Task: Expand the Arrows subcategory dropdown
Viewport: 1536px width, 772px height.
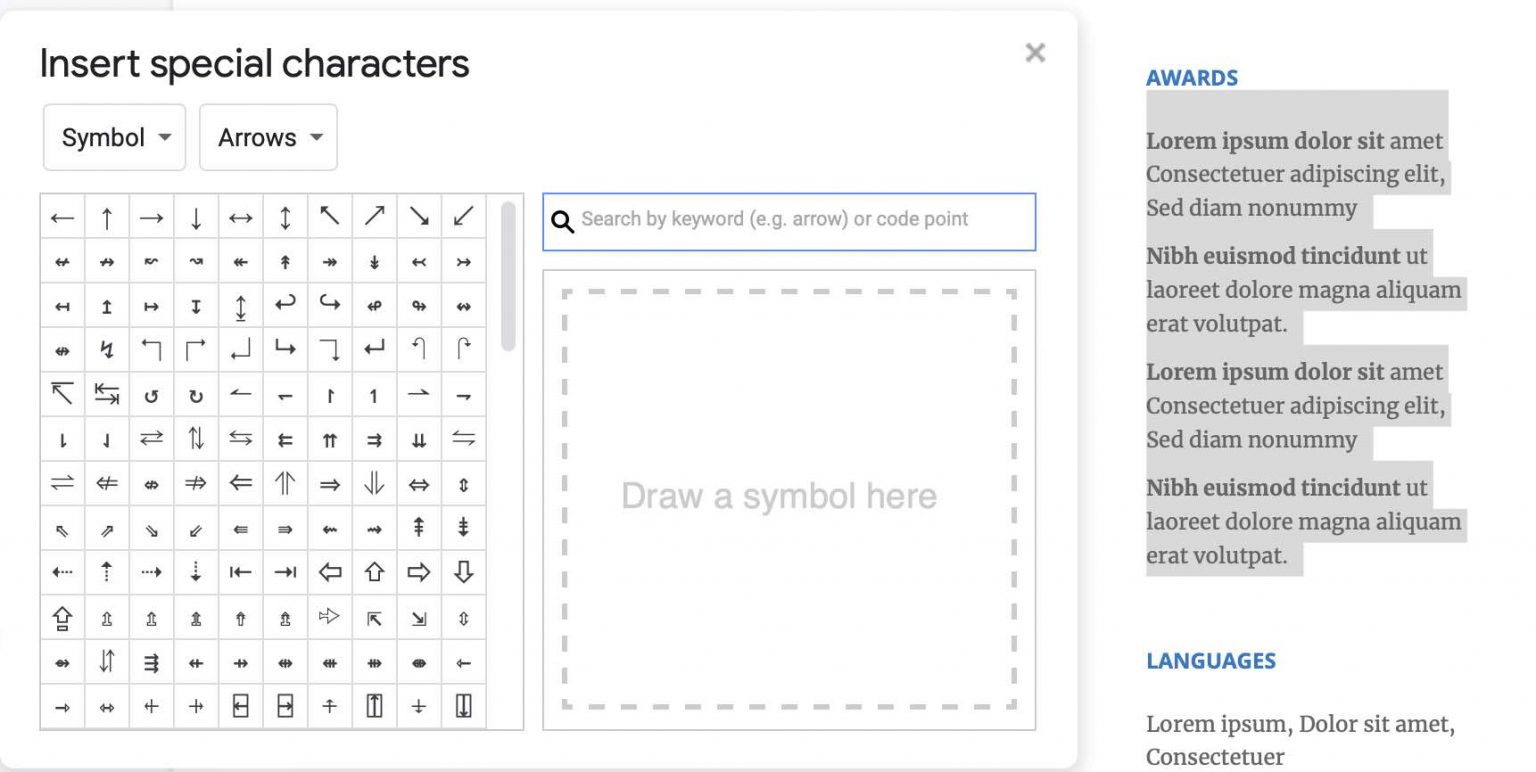Action: pyautogui.click(x=269, y=138)
